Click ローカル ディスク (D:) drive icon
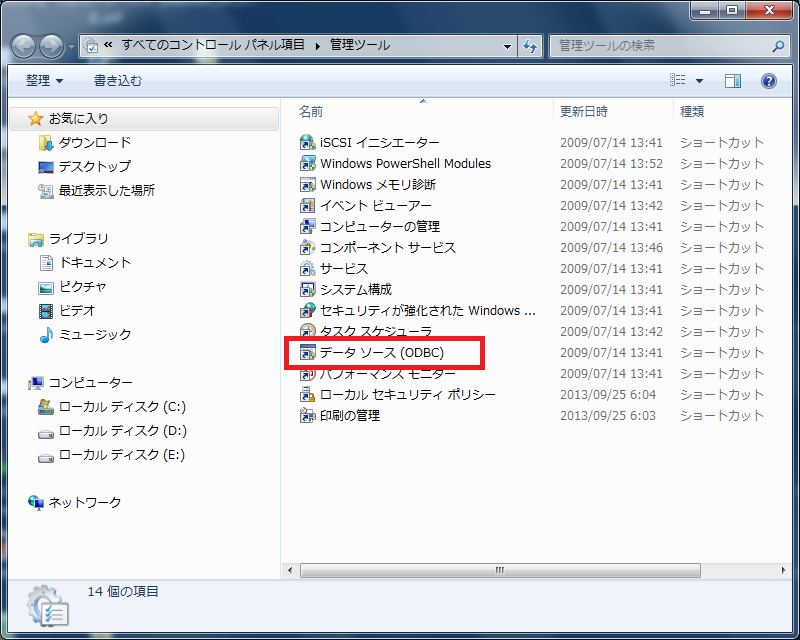The image size is (800, 640). click(46, 434)
